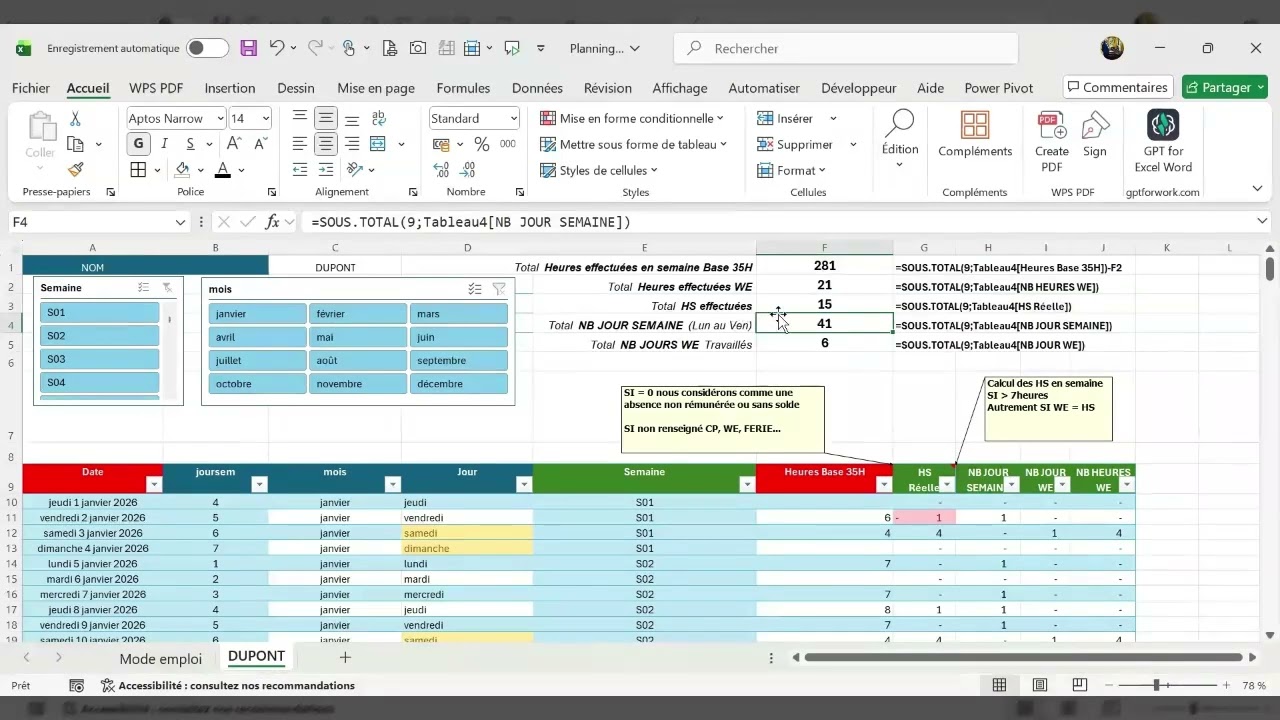Open the Compléments add-ins button
Screen dimensions: 1280x720
pyautogui.click(x=975, y=135)
